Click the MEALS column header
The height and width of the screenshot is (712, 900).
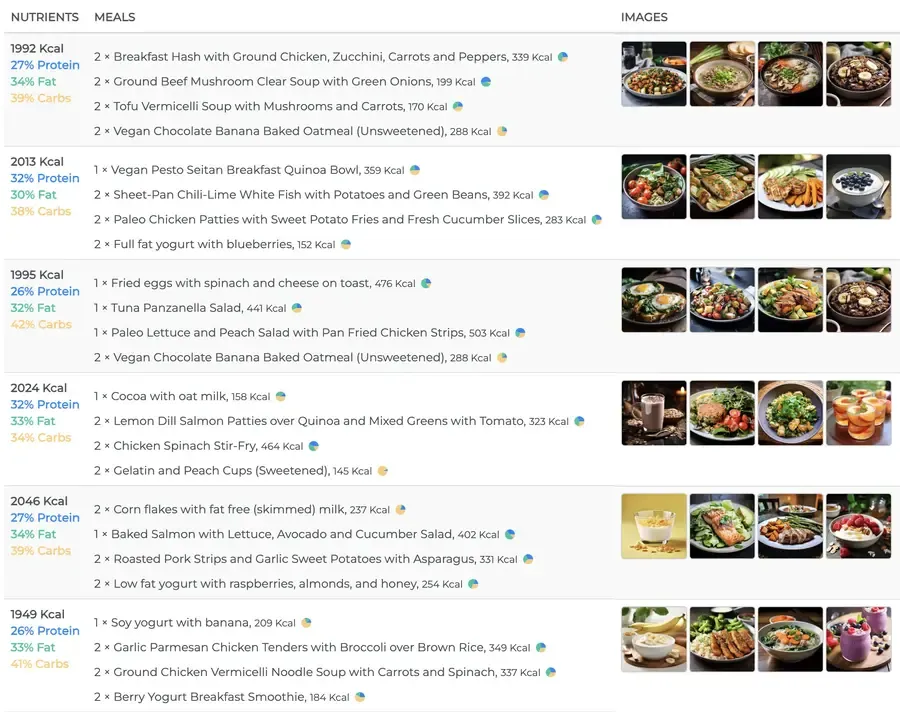[x=115, y=17]
